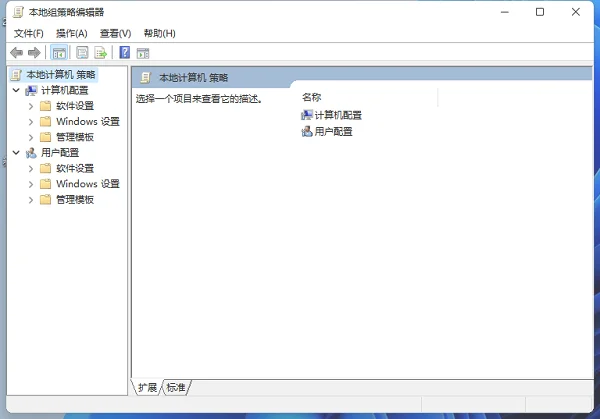Screen dimensions: 600x419
Task: Click the Forward arrow toolbar icon
Action: [34, 52]
